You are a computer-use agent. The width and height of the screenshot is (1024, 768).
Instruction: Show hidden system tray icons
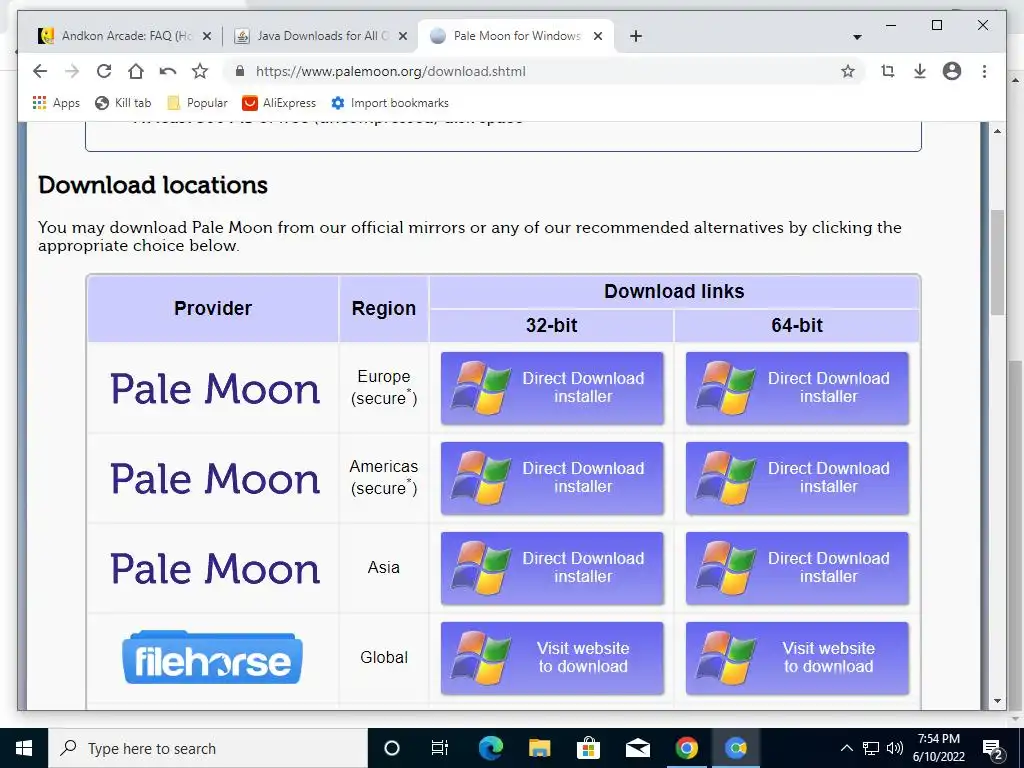pyautogui.click(x=846, y=748)
